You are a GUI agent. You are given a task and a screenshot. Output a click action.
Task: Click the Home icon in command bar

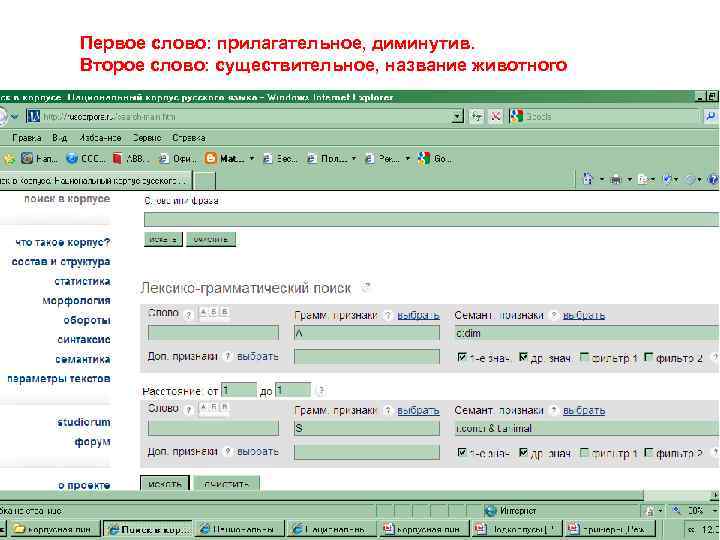tap(588, 179)
